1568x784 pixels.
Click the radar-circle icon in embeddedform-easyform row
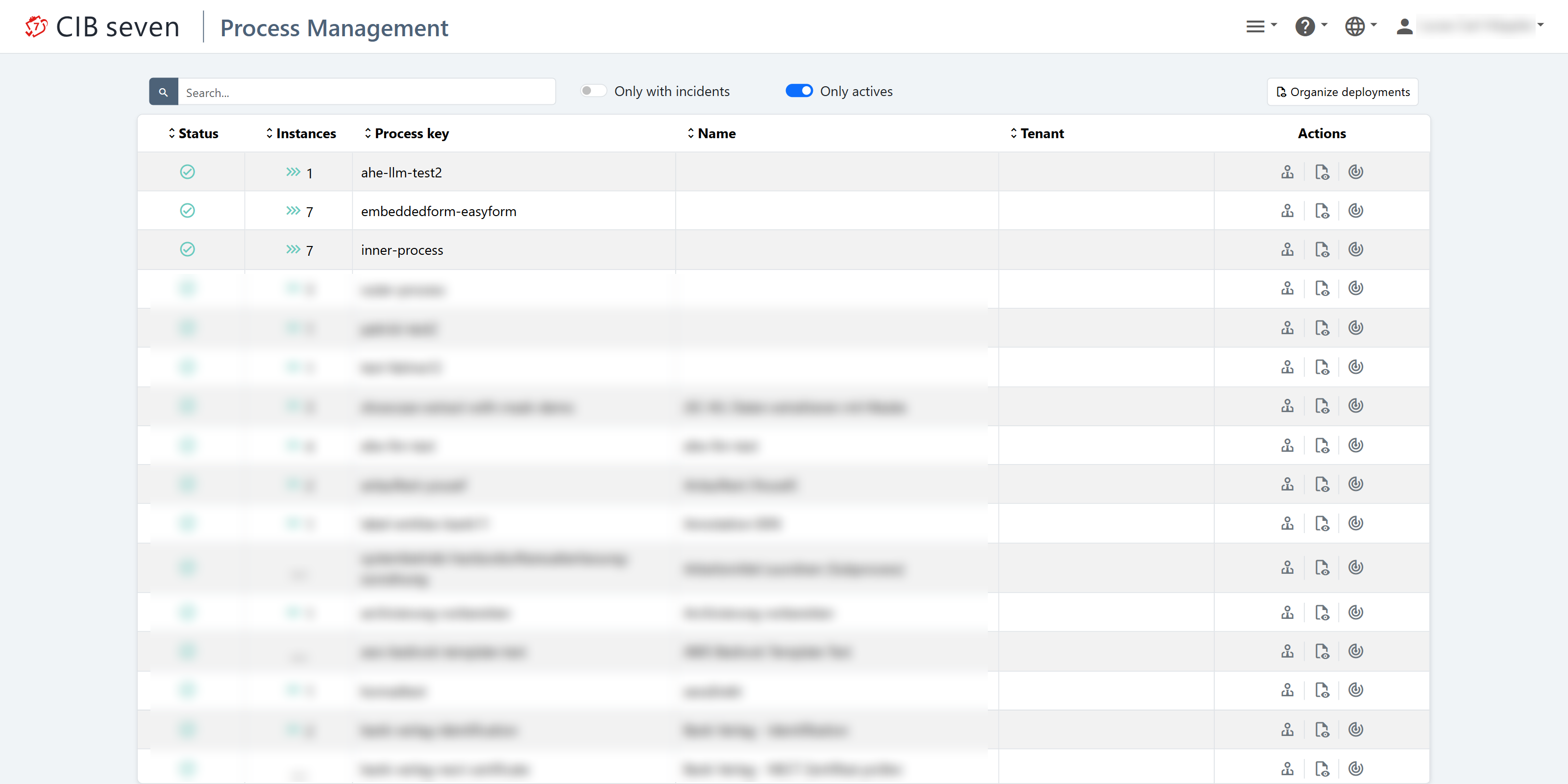tap(1355, 211)
